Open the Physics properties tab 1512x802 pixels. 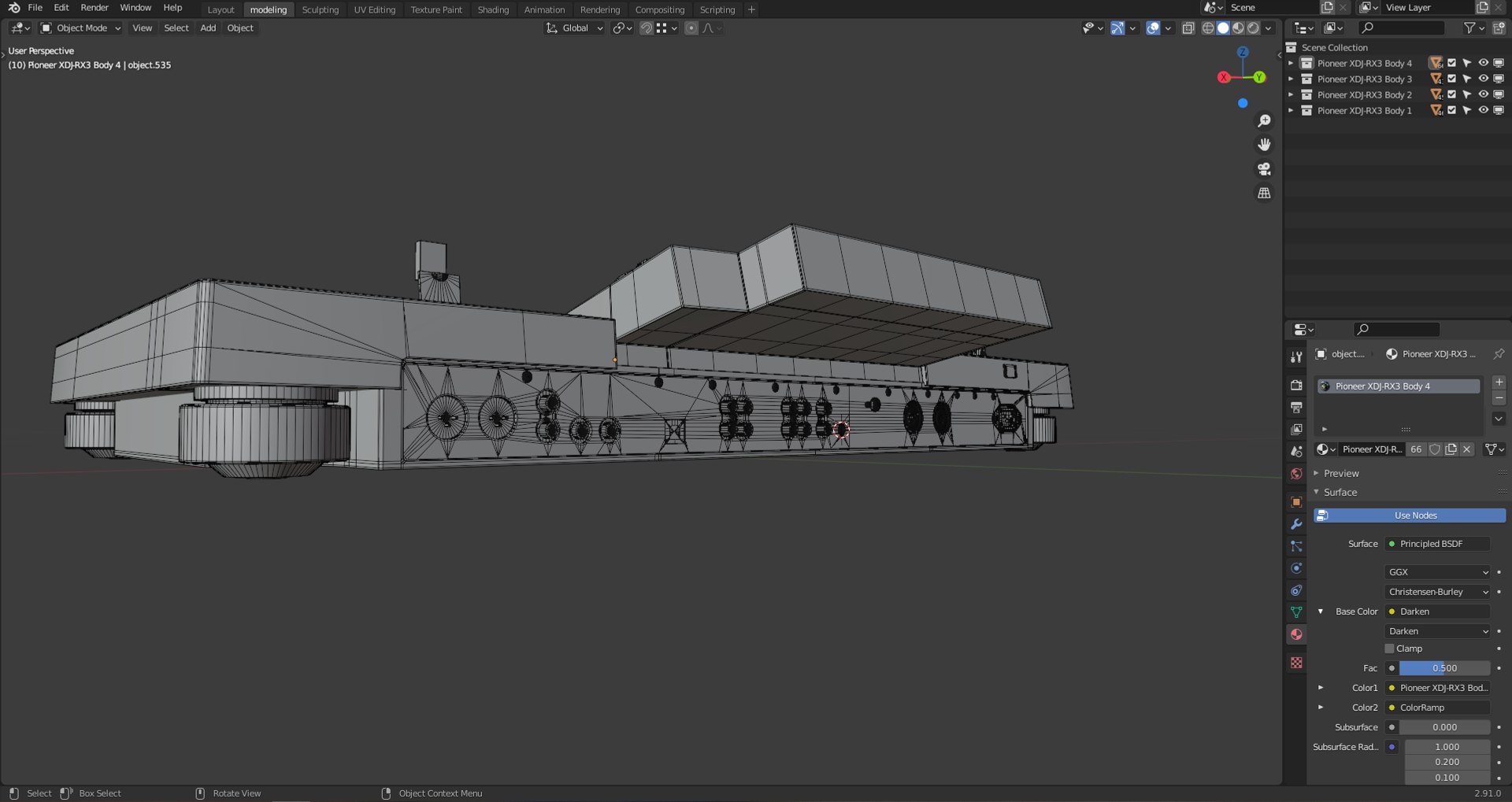[x=1296, y=567]
